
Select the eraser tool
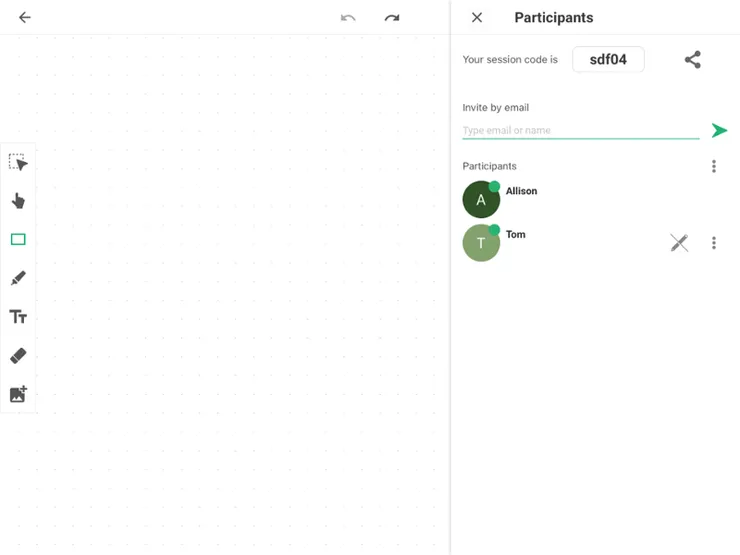pos(18,356)
